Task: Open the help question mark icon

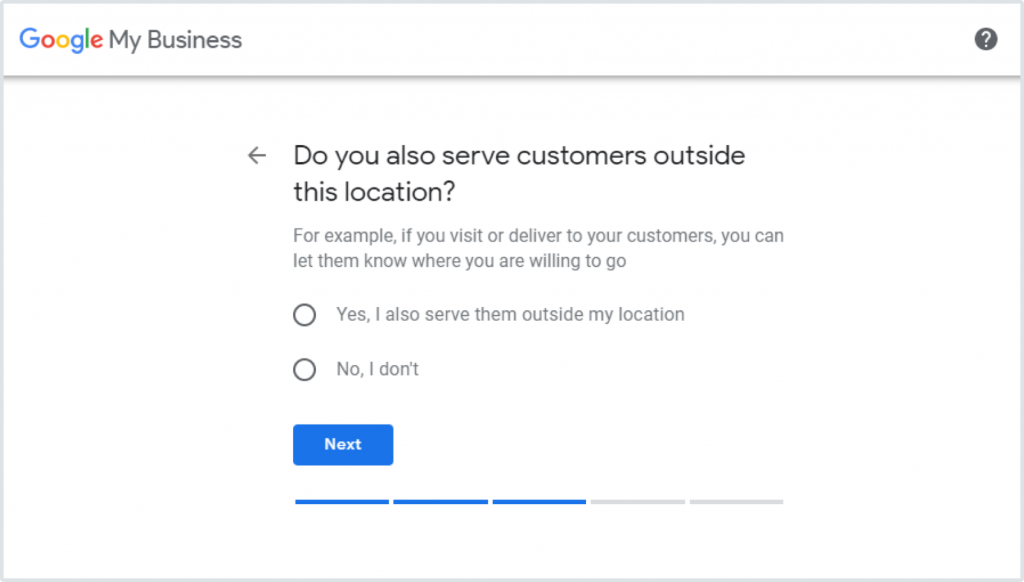Action: (986, 39)
